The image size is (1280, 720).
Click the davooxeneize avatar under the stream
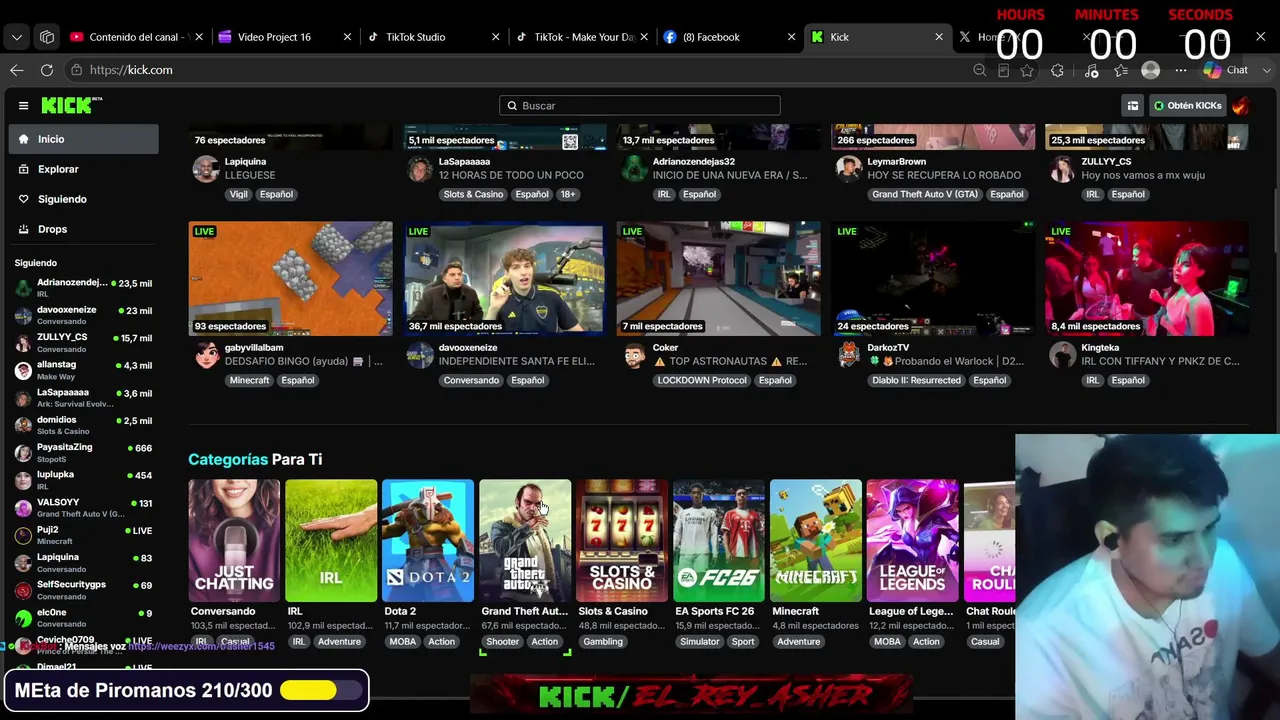(x=420, y=355)
